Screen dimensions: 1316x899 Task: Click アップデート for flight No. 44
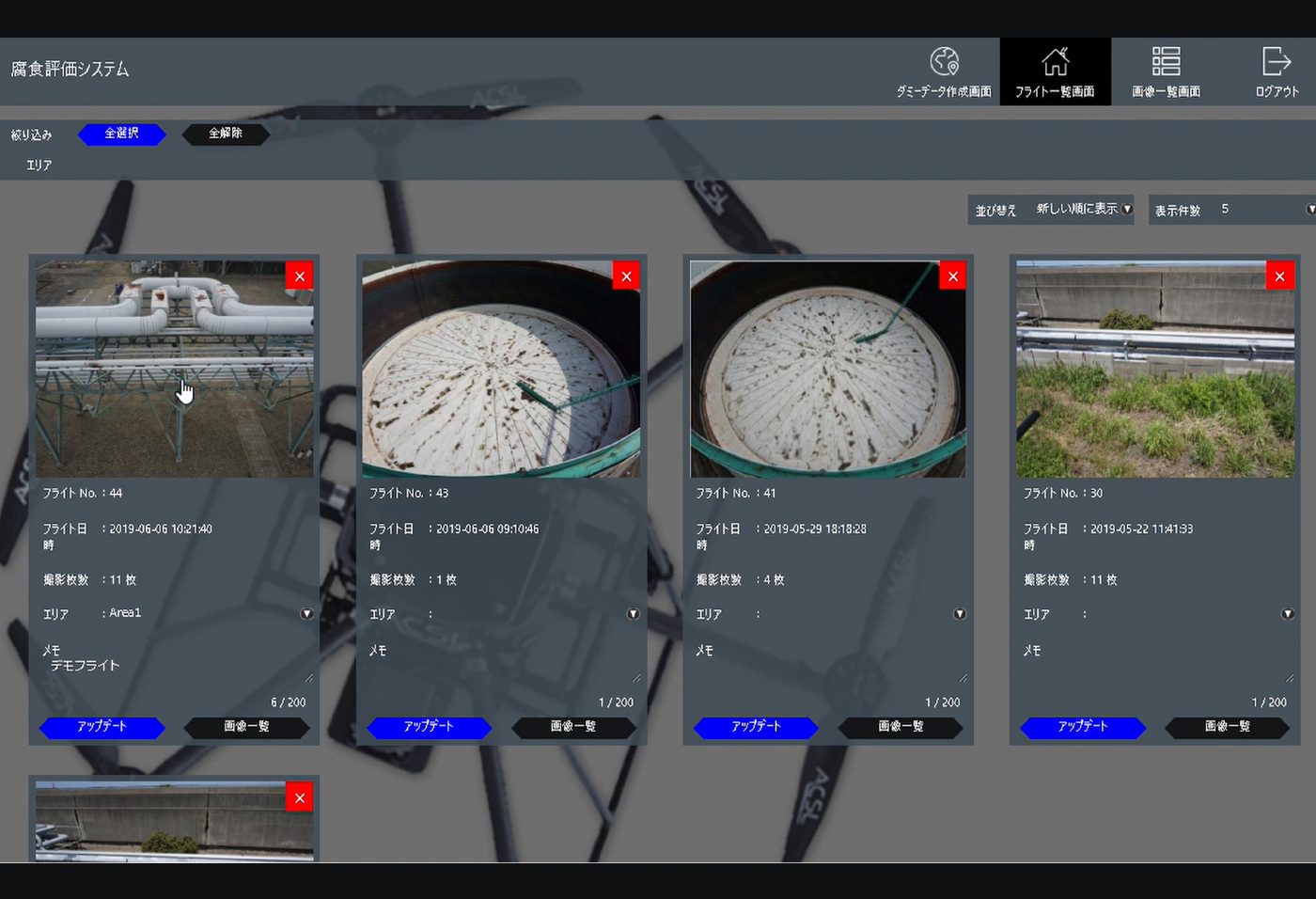point(102,727)
